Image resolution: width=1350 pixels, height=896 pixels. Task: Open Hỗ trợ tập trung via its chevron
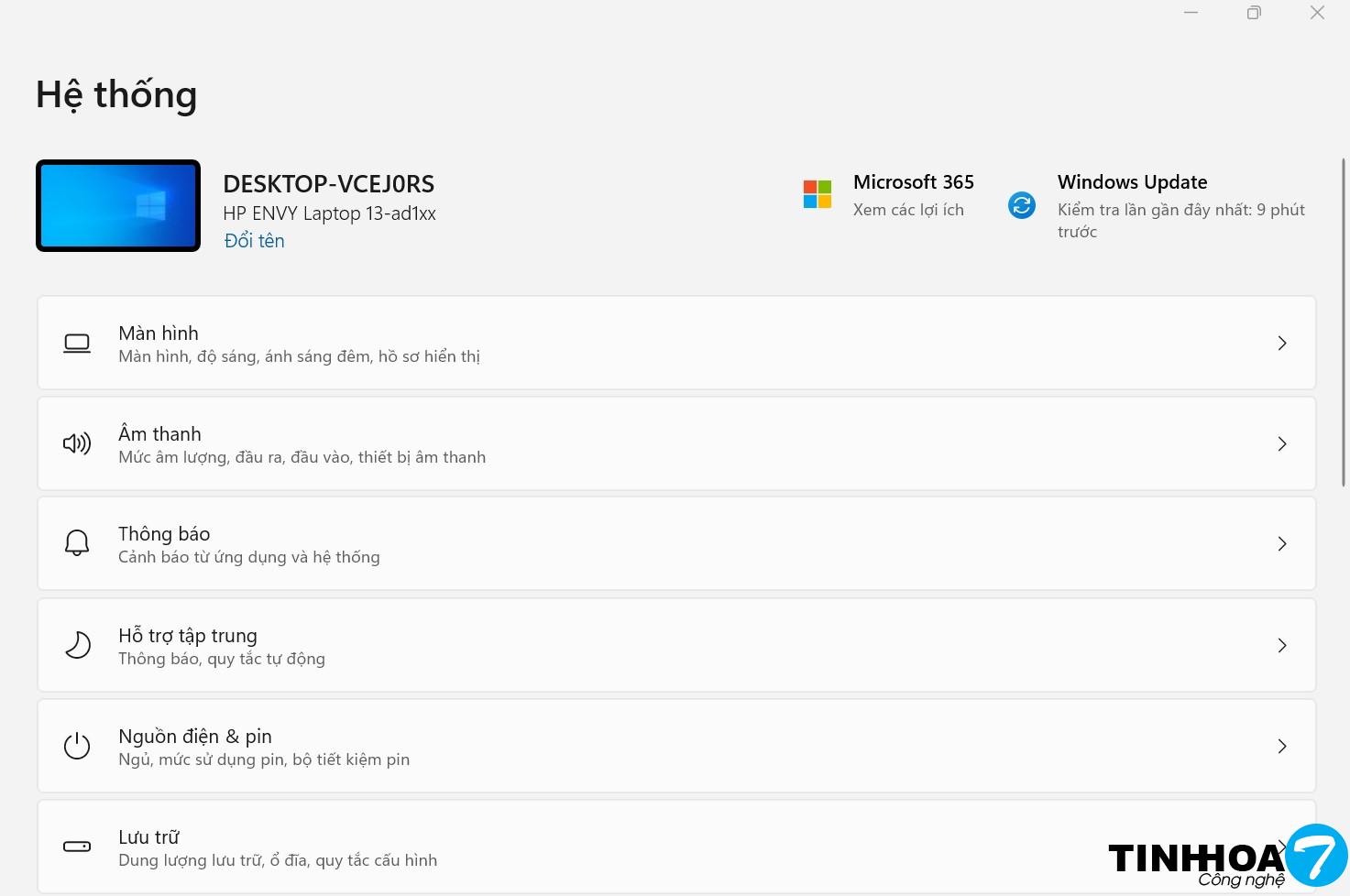click(1282, 646)
